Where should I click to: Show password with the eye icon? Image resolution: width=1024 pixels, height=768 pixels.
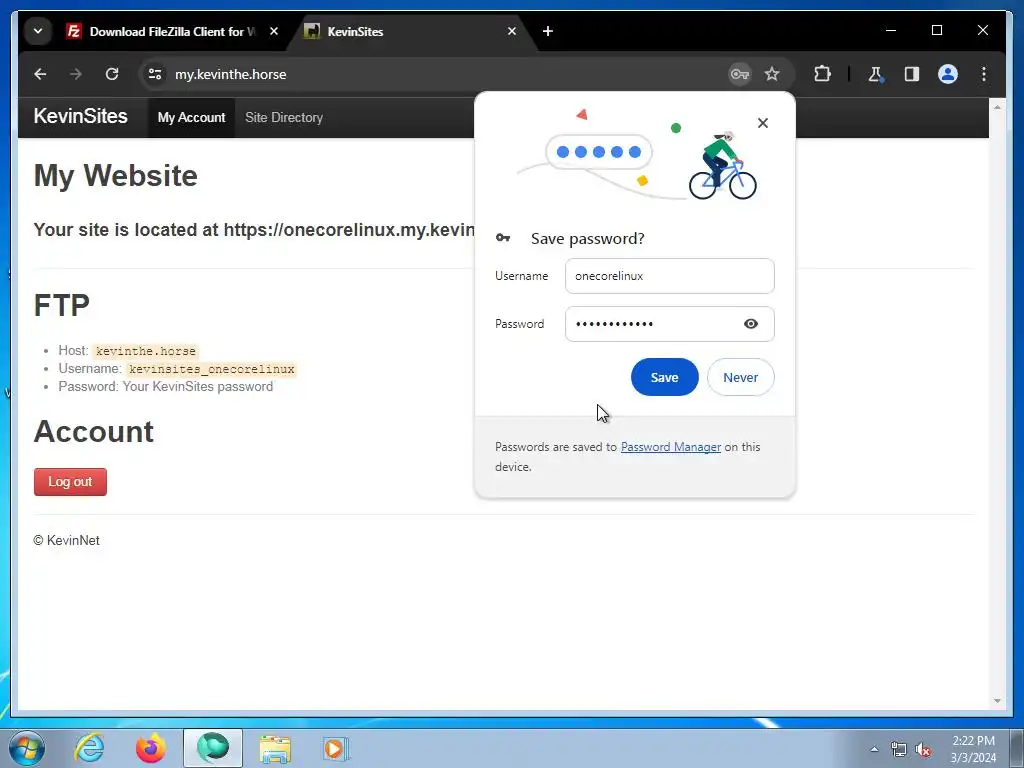pos(751,324)
